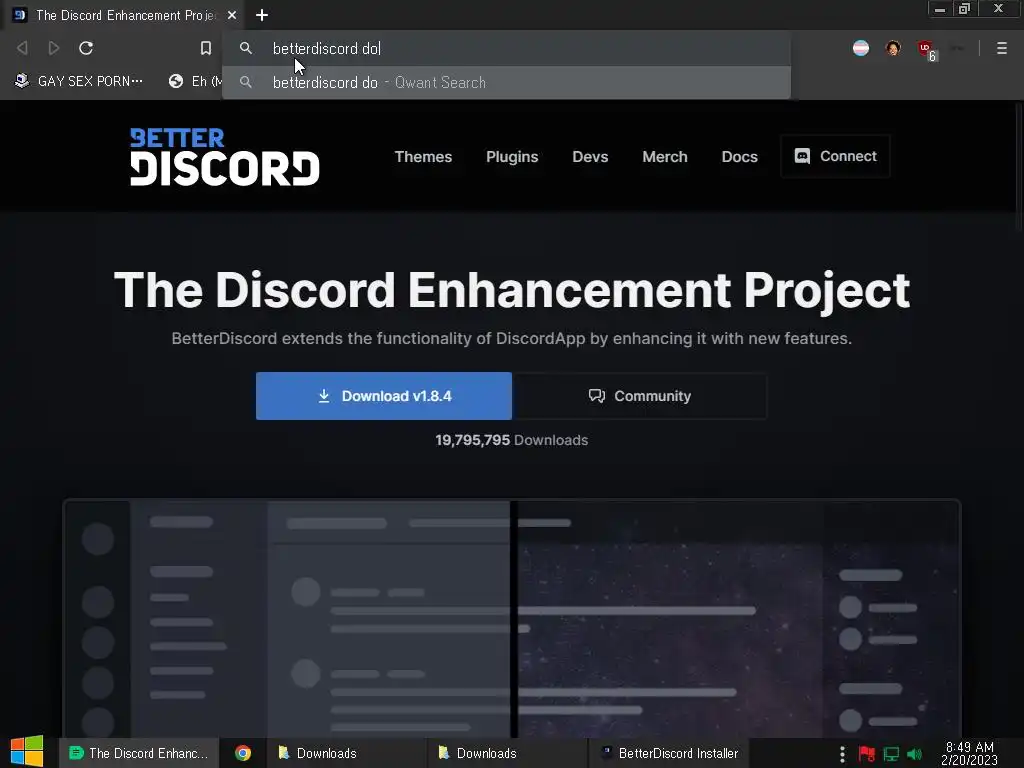
Task: Click Download v1.8.4 button
Action: [x=384, y=396]
